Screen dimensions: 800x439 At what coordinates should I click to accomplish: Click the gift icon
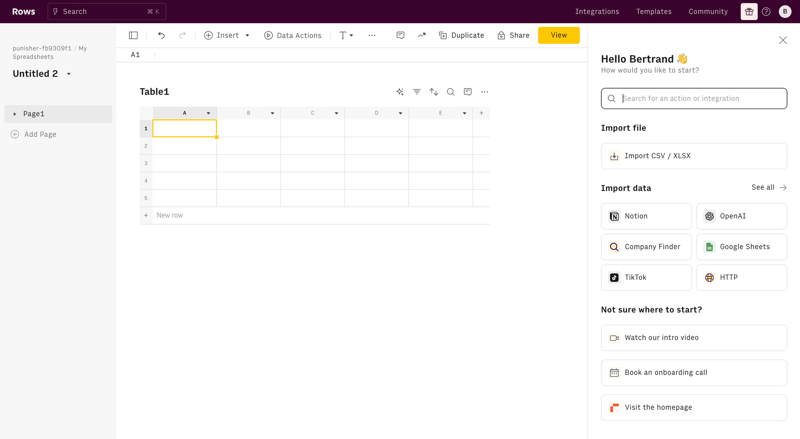point(749,11)
